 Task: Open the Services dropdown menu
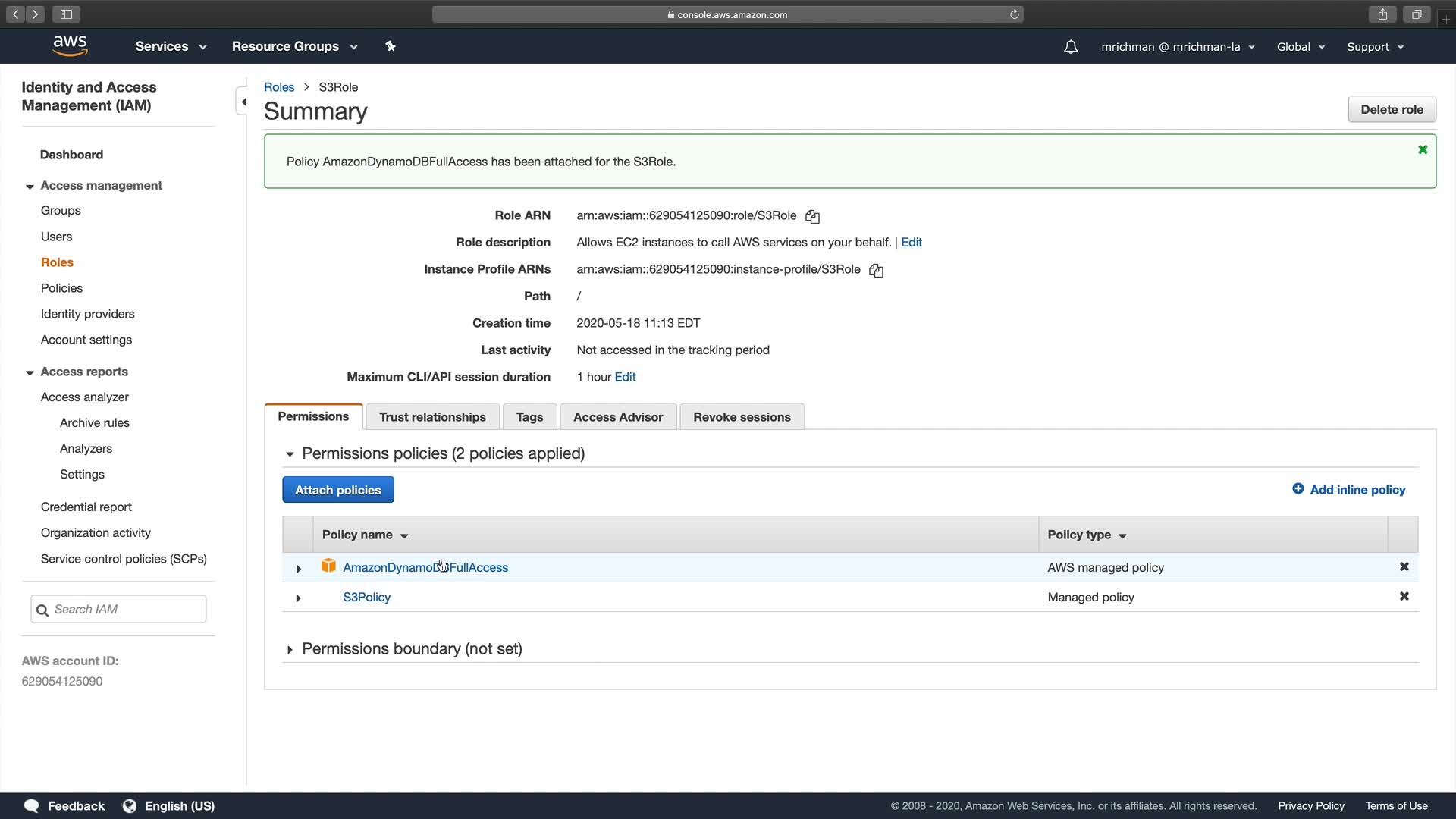[171, 46]
